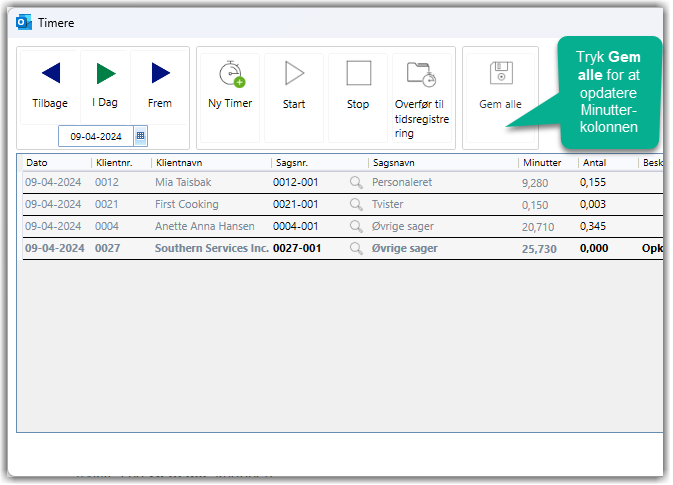Viewport: 673px width, 485px height.
Task: Click Øvrige sager in Southern Services row
Action: pos(405,248)
